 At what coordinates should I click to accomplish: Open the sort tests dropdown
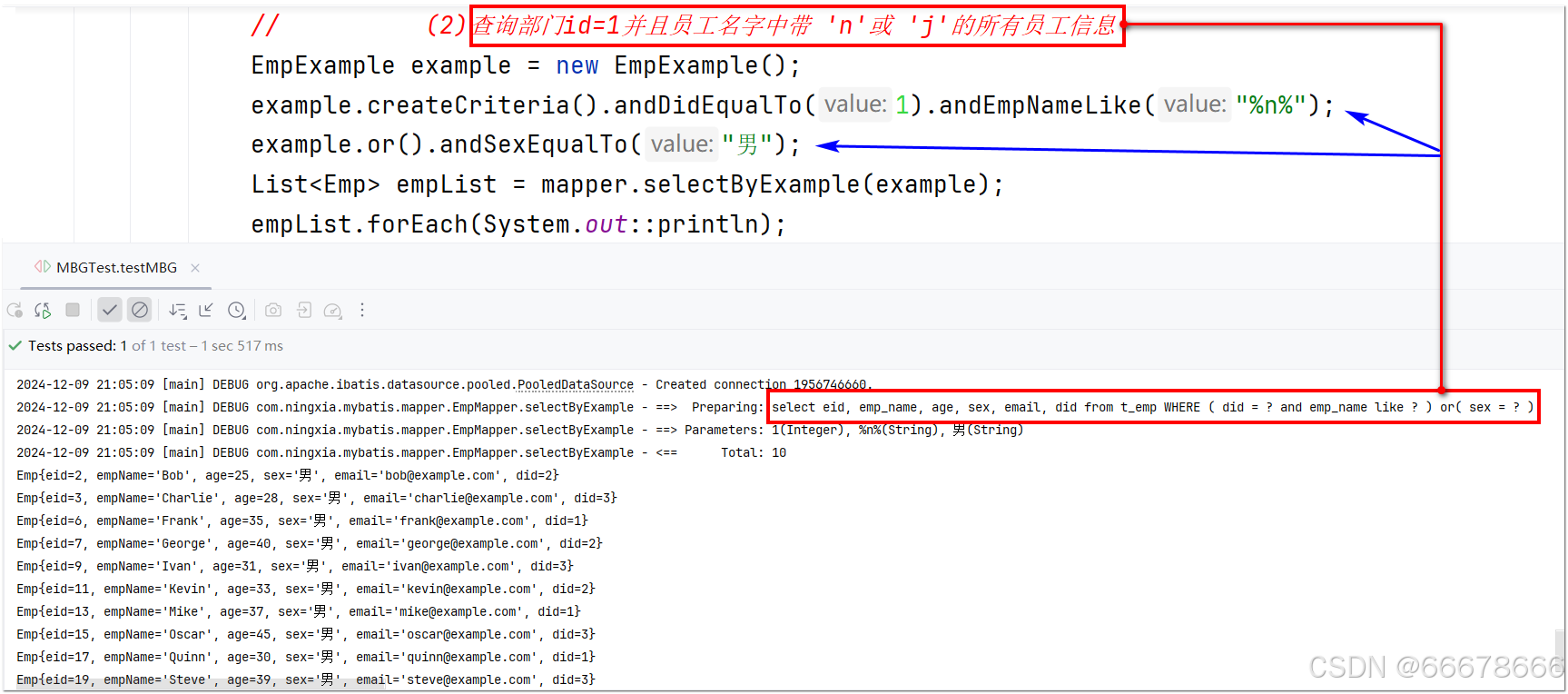click(178, 311)
